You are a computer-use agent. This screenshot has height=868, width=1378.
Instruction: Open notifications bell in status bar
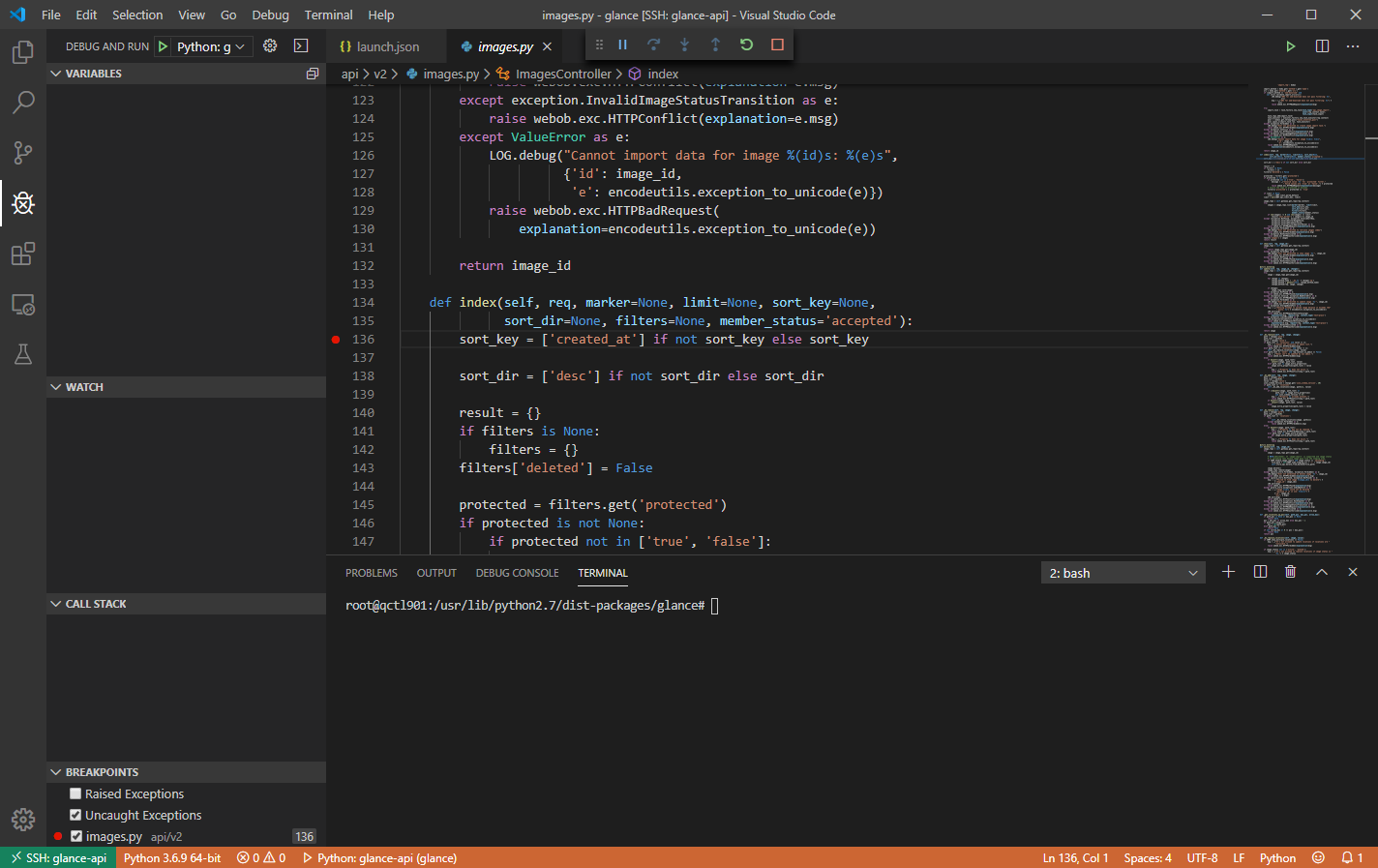tap(1352, 857)
